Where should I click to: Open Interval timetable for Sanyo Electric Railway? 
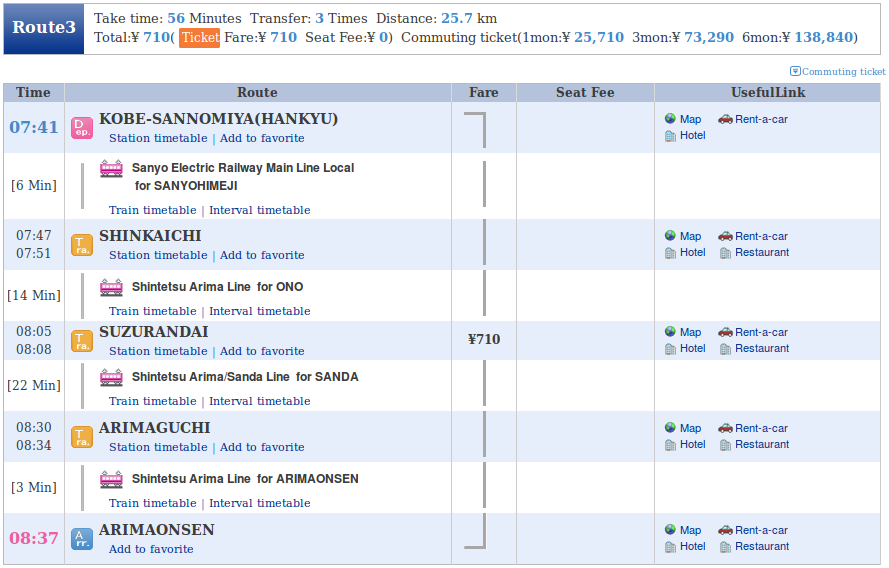260,210
